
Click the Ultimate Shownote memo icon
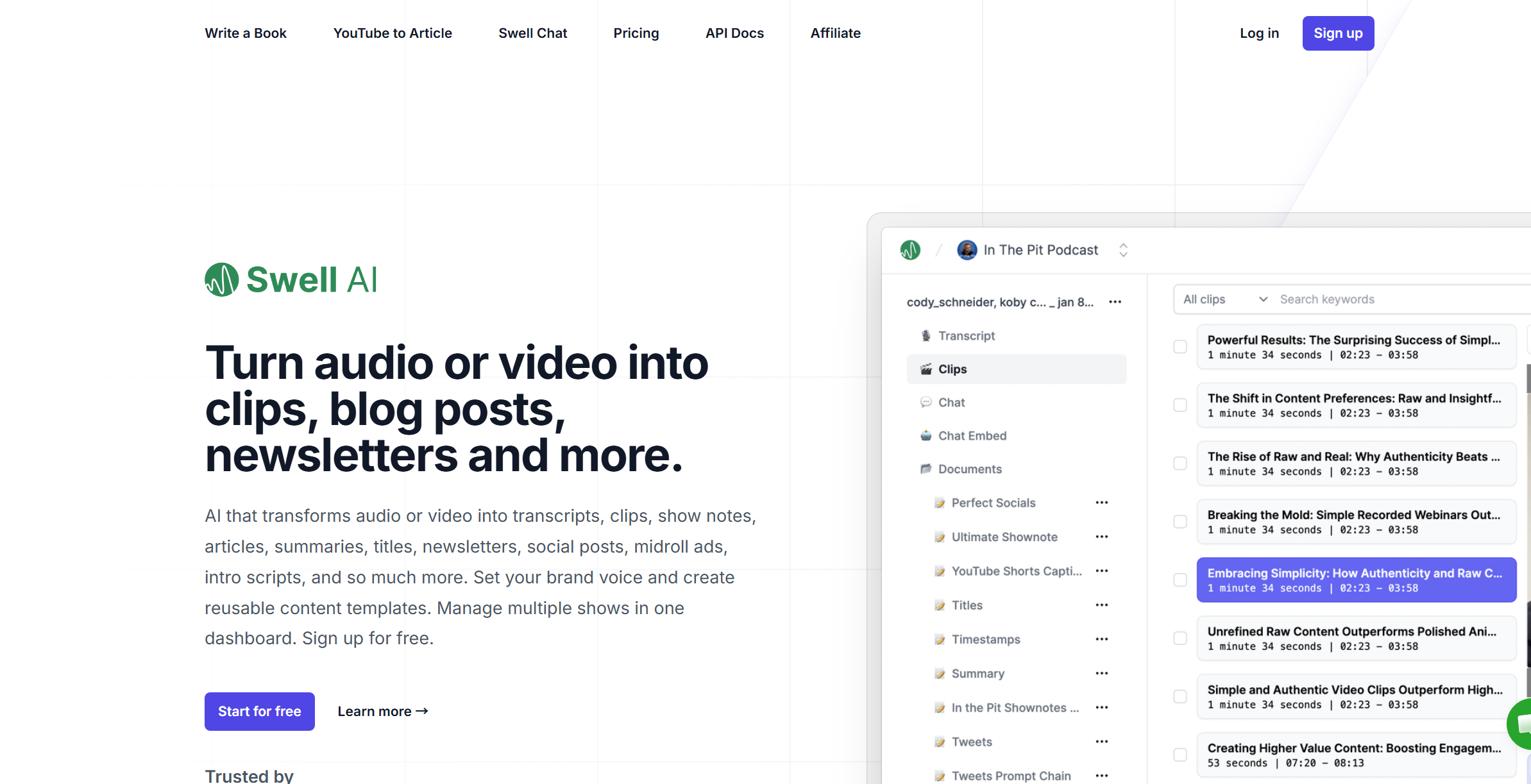pyautogui.click(x=940, y=537)
